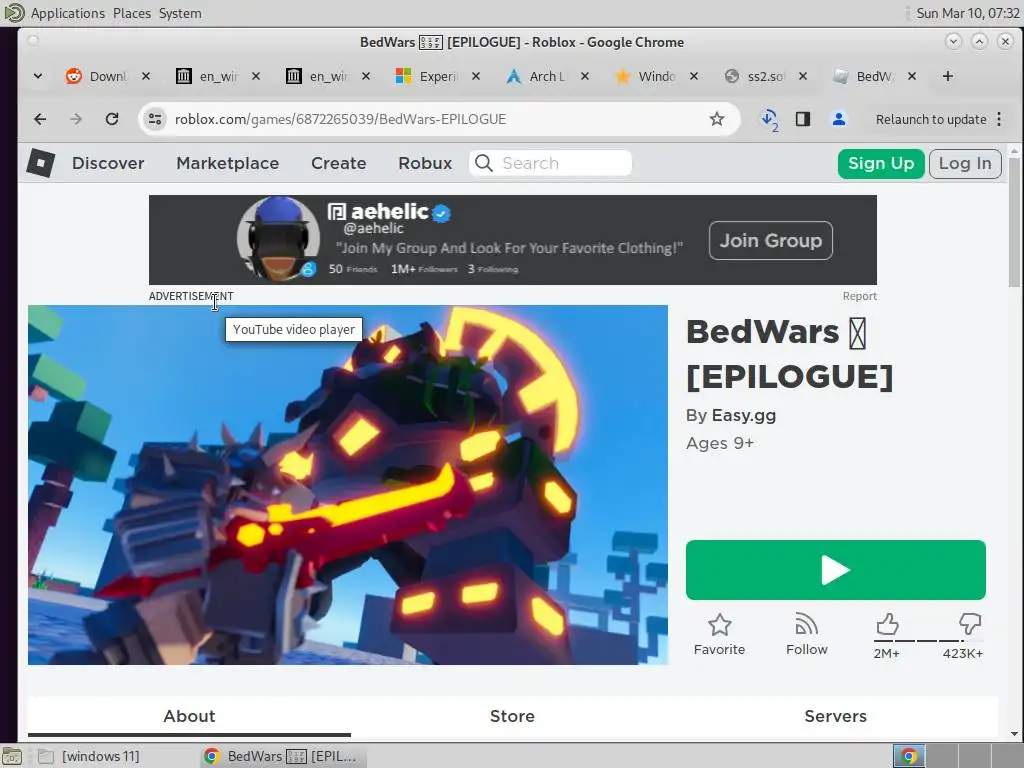
Task: Like the game with thumbs-up icon
Action: [887, 625]
